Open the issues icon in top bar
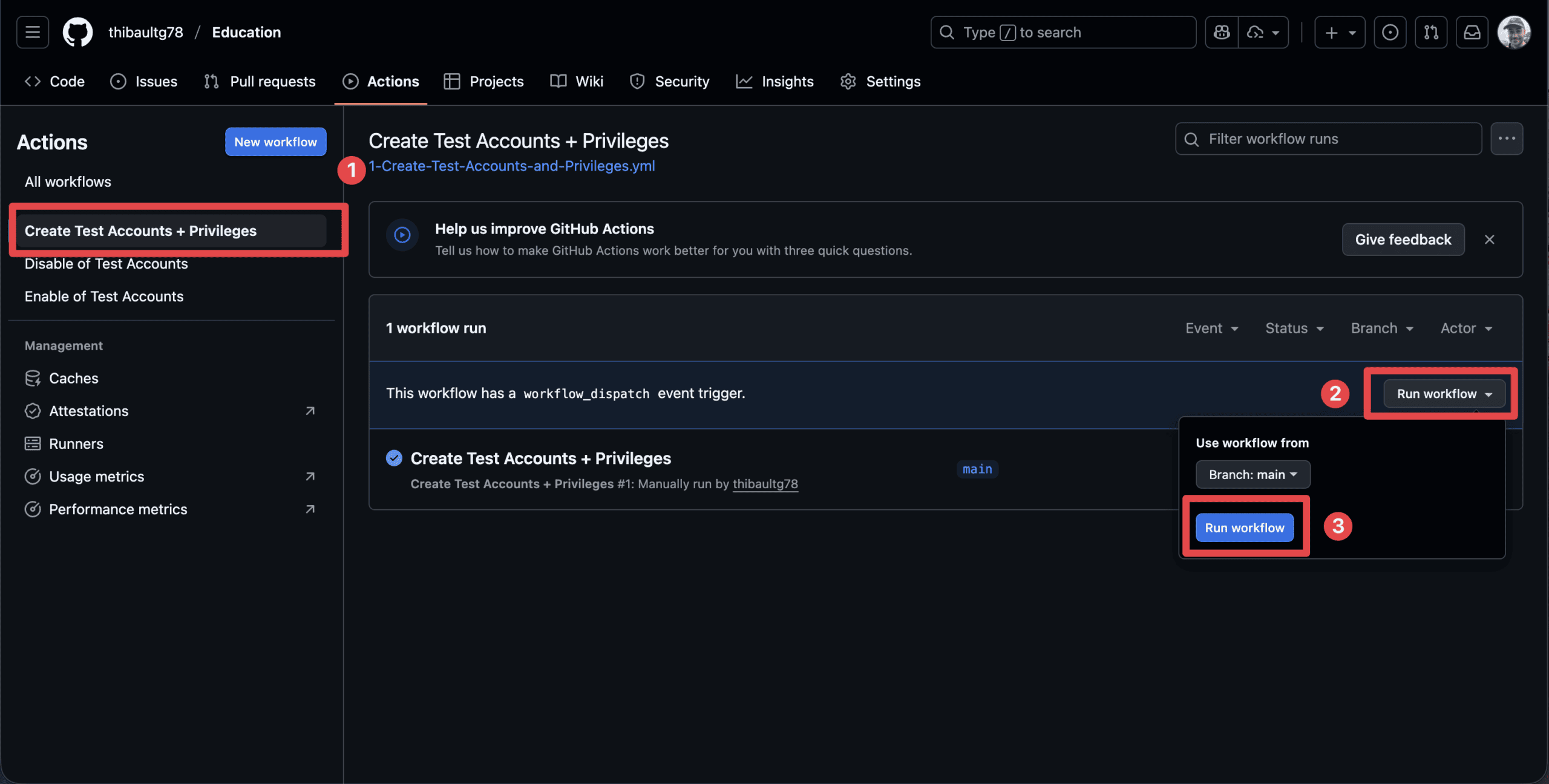1549x784 pixels. [1390, 32]
